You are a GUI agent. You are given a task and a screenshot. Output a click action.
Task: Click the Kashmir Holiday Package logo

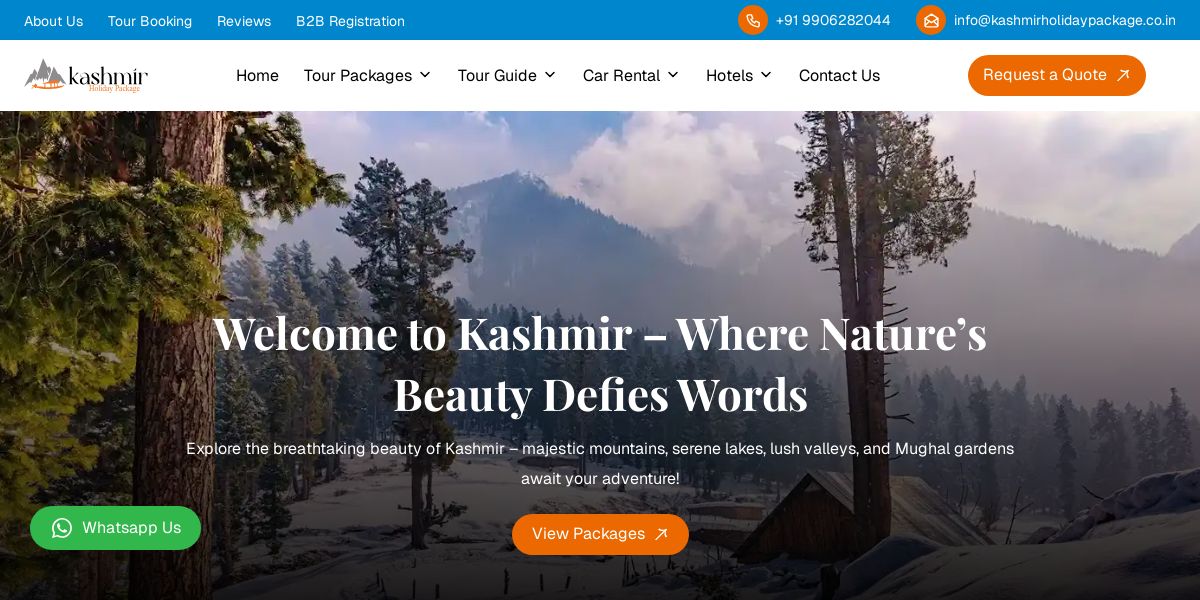(x=86, y=76)
